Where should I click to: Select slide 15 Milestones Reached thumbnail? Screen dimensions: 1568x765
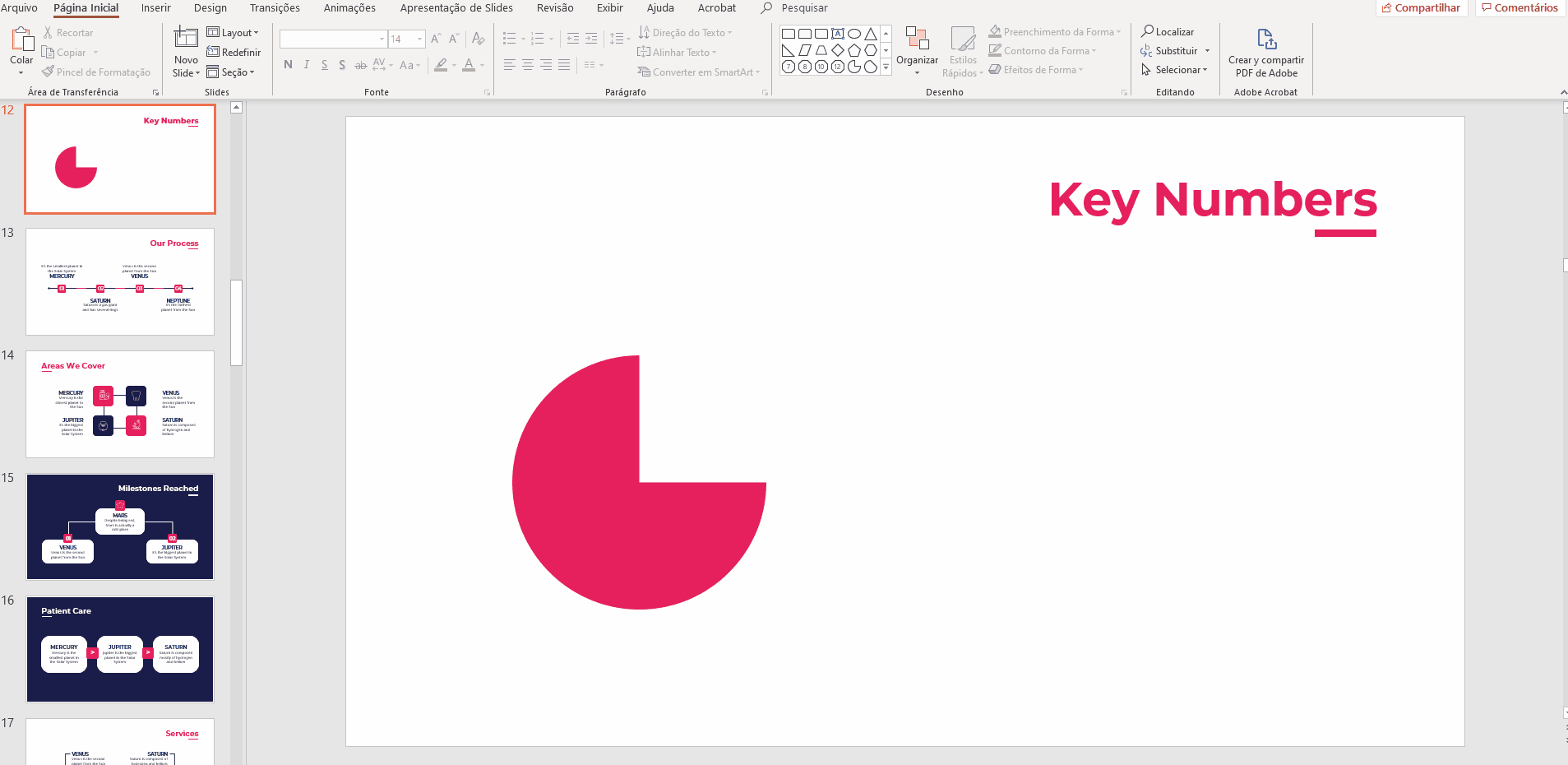[120, 527]
